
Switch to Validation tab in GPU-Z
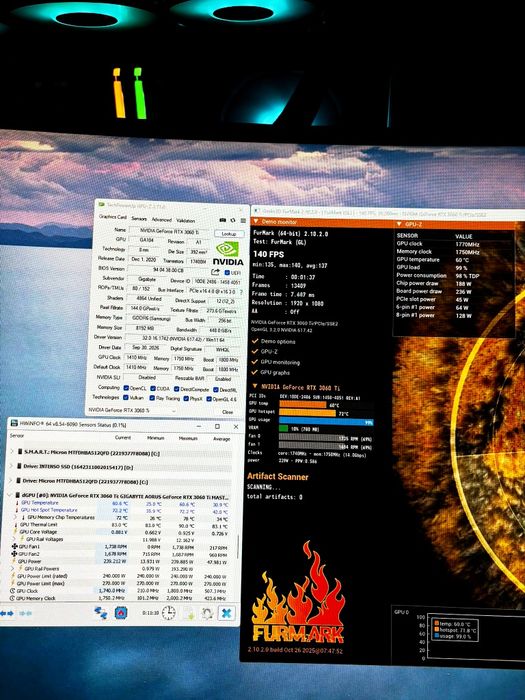(x=186, y=220)
